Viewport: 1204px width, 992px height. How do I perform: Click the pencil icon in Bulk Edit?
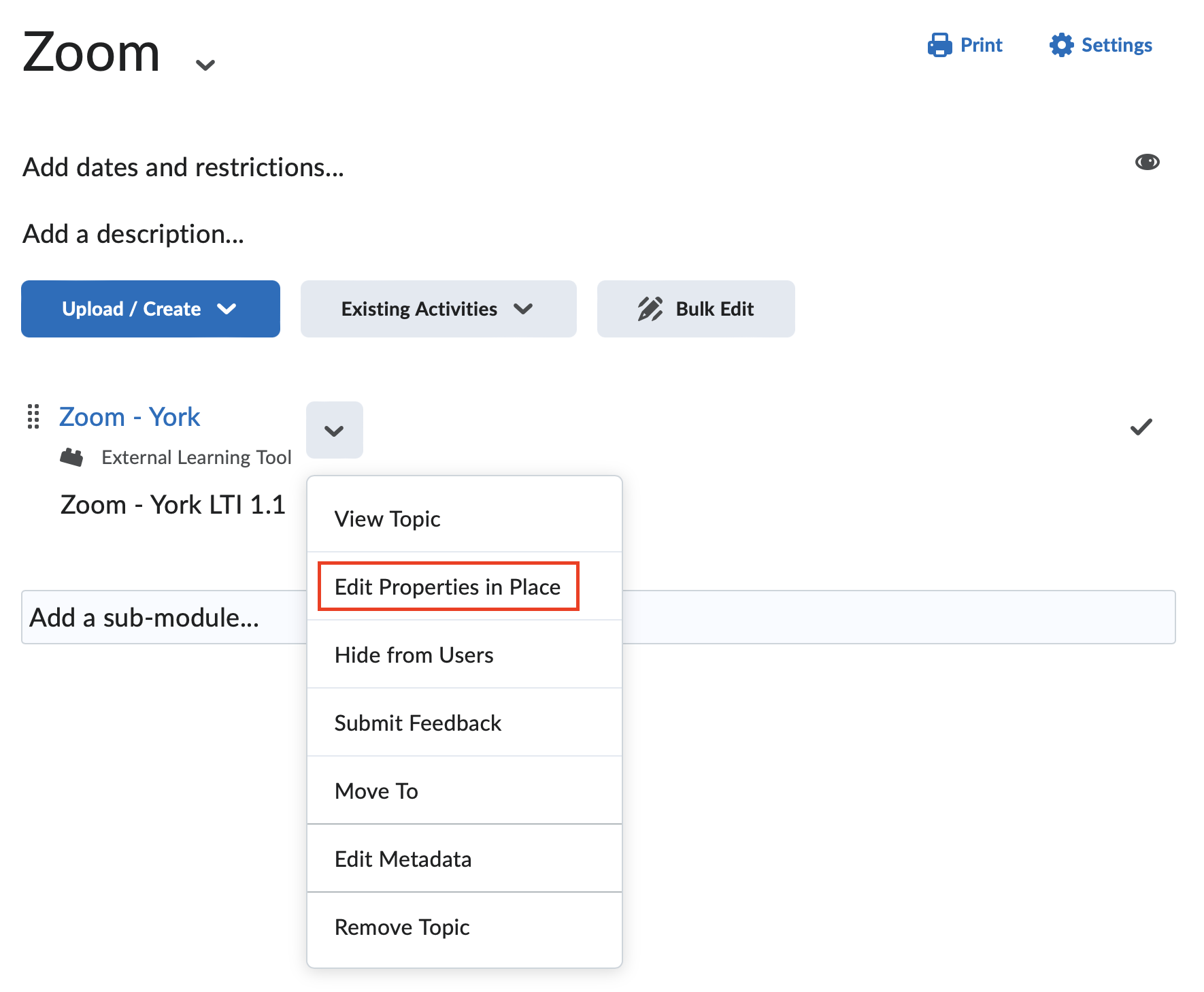click(650, 309)
